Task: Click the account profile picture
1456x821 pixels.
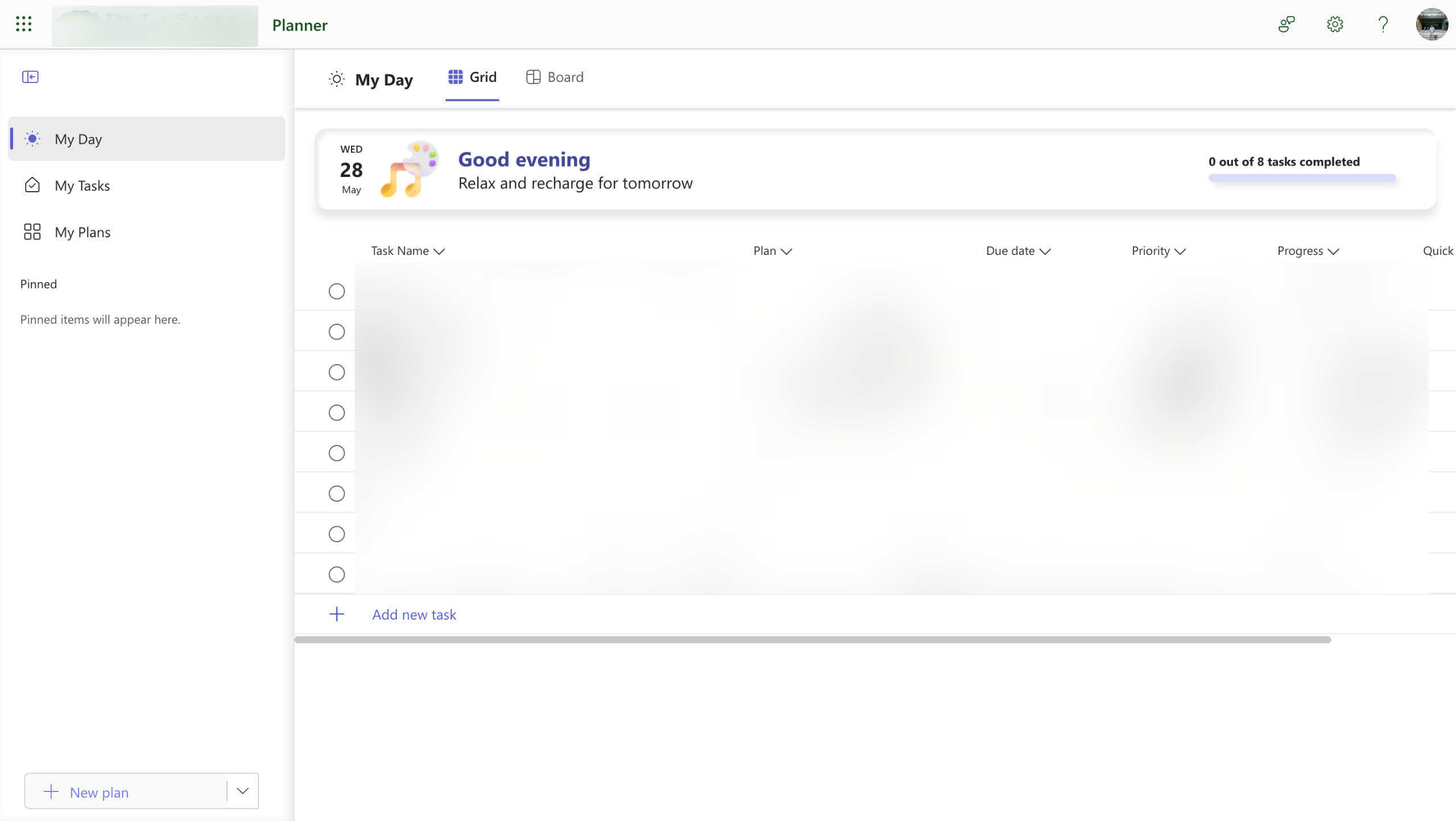Action: (x=1432, y=24)
